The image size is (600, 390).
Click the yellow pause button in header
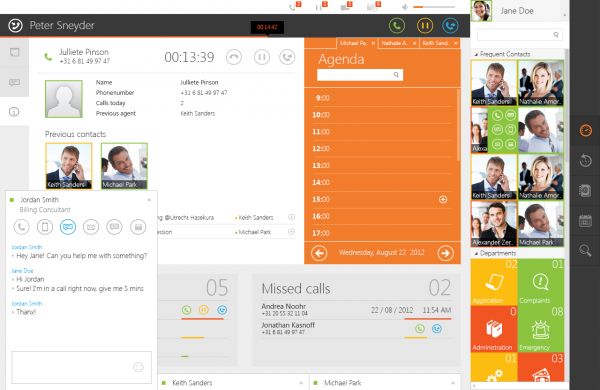point(425,26)
